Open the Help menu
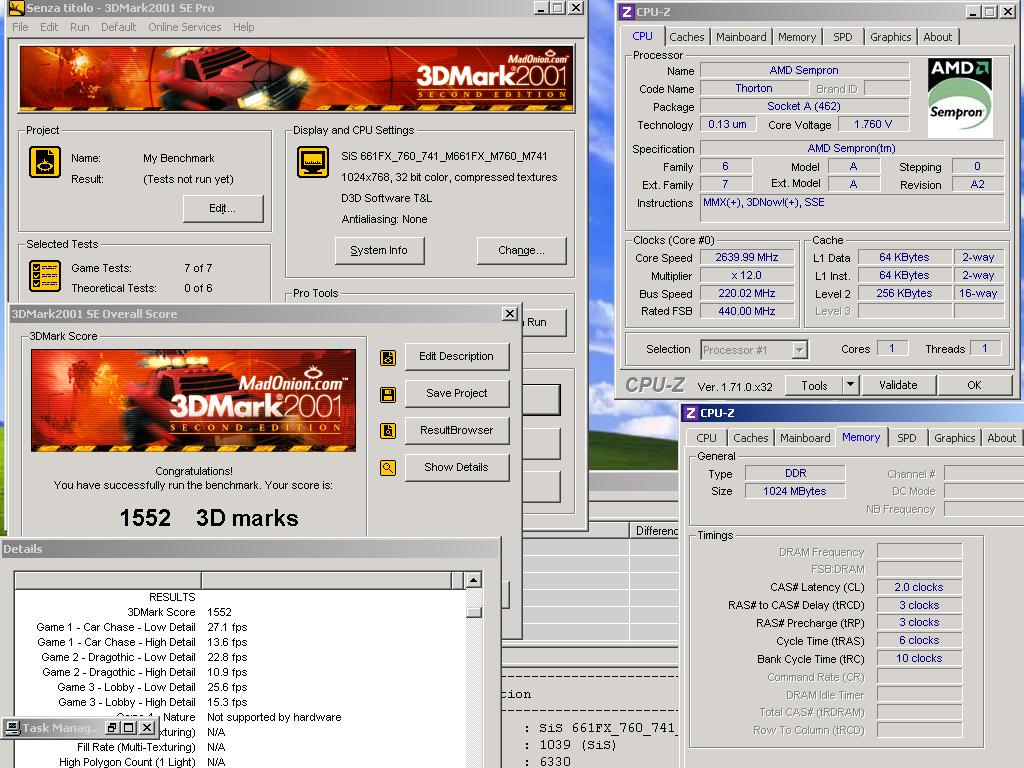The width and height of the screenshot is (1024, 768). click(x=244, y=27)
